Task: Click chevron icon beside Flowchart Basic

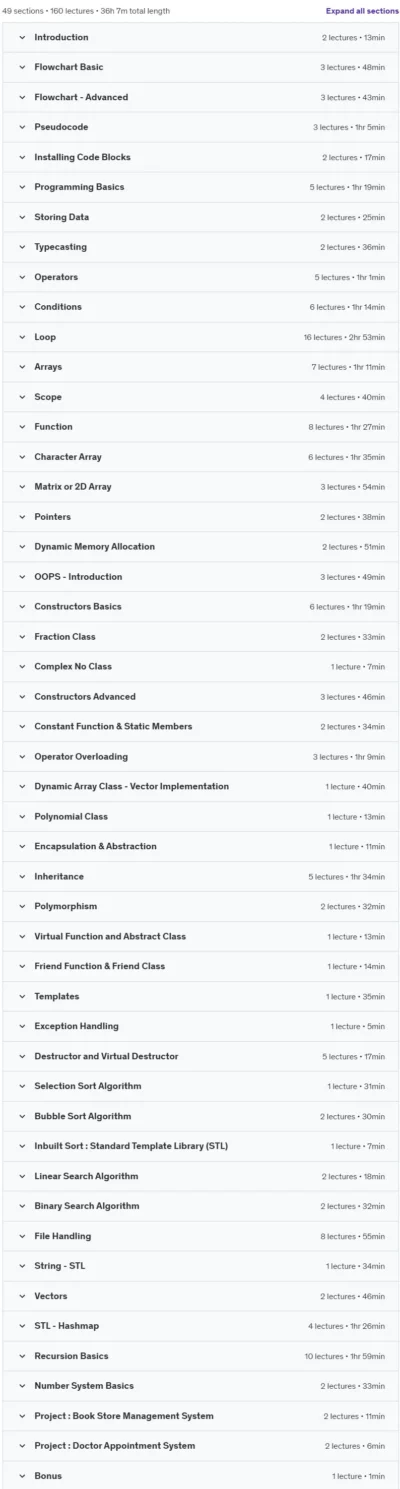Action: point(22,67)
